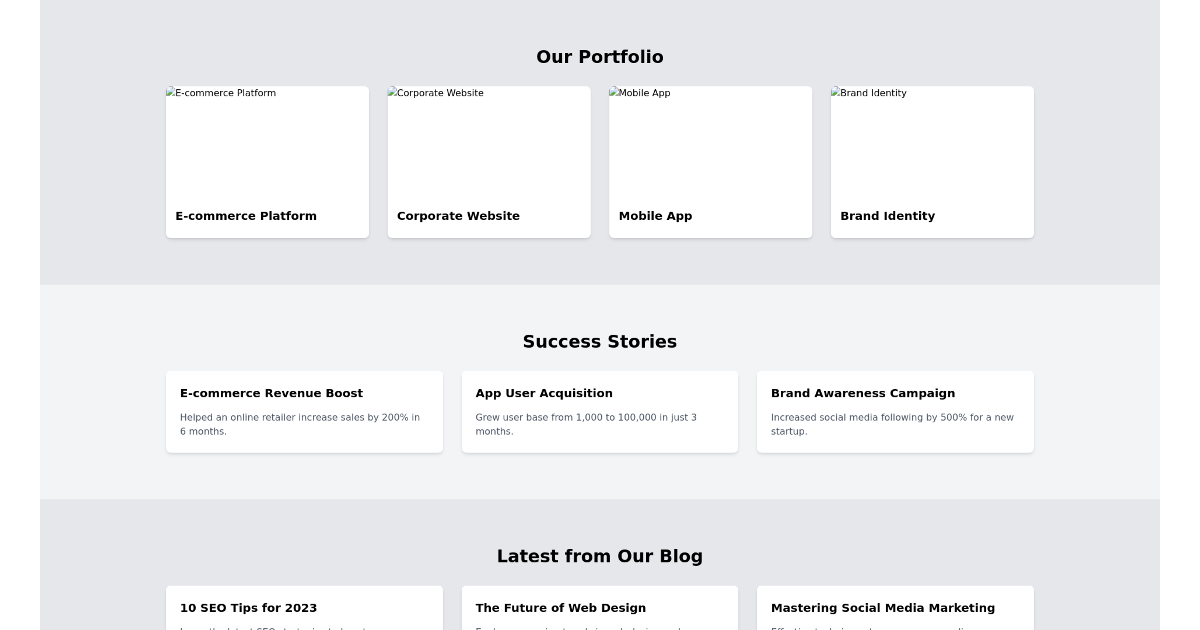Open the App User Acquisition success story
Viewport: 1200px width, 630px height.
[600, 411]
